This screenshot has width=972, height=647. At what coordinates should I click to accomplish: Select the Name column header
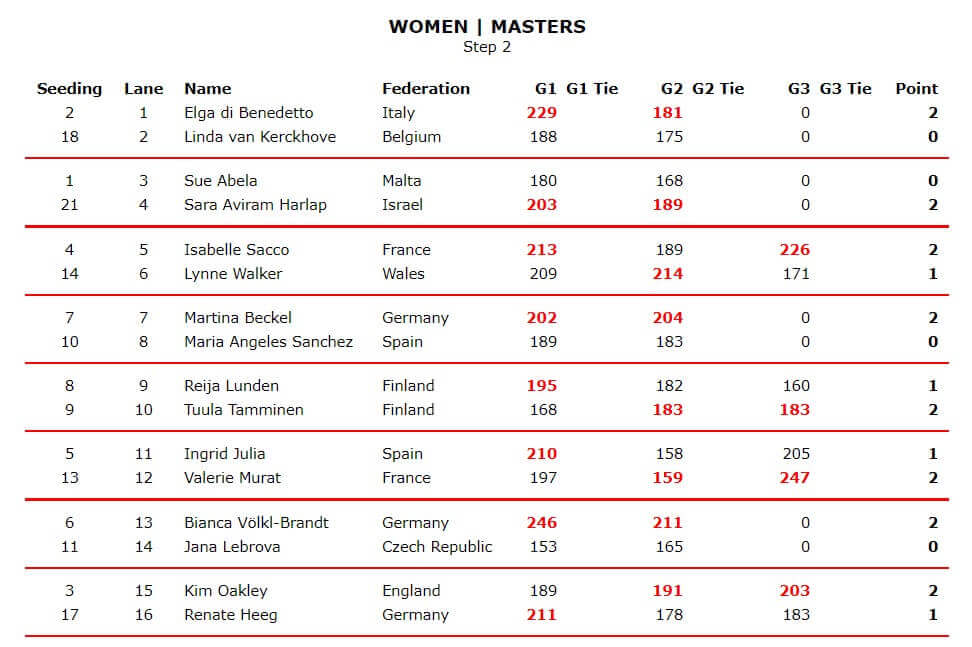click(208, 88)
